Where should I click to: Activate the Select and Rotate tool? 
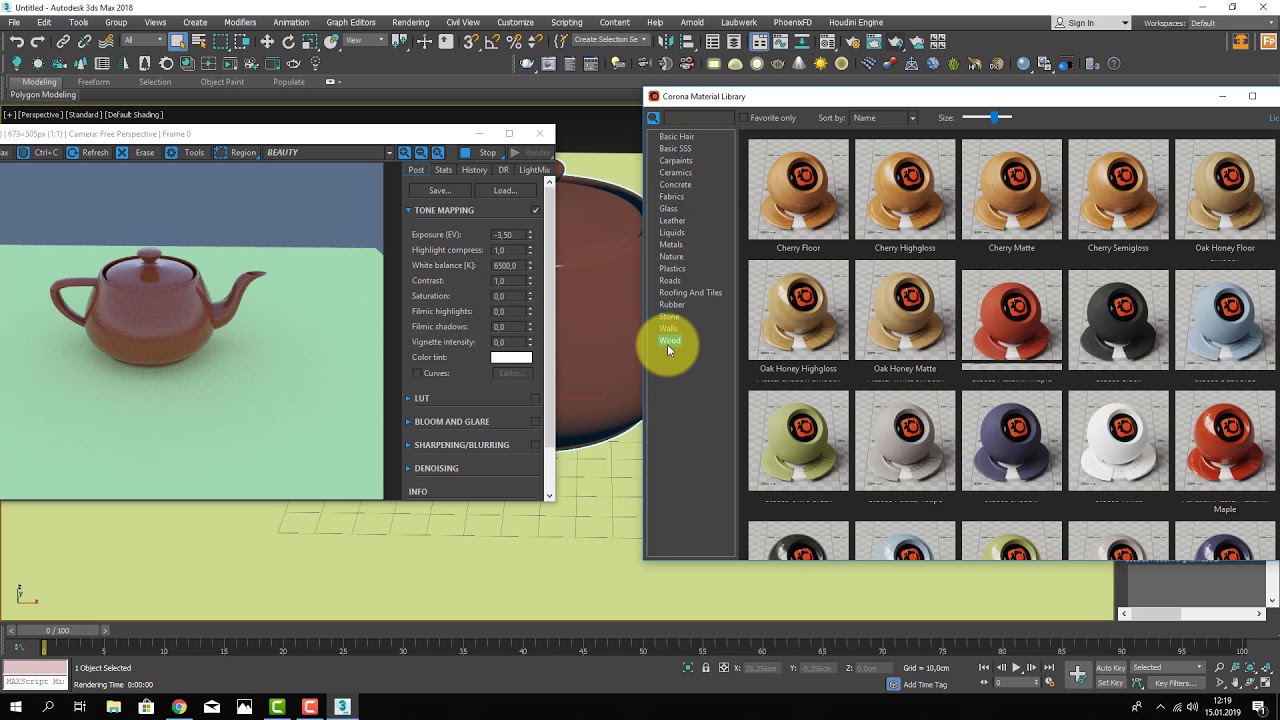pyautogui.click(x=289, y=41)
